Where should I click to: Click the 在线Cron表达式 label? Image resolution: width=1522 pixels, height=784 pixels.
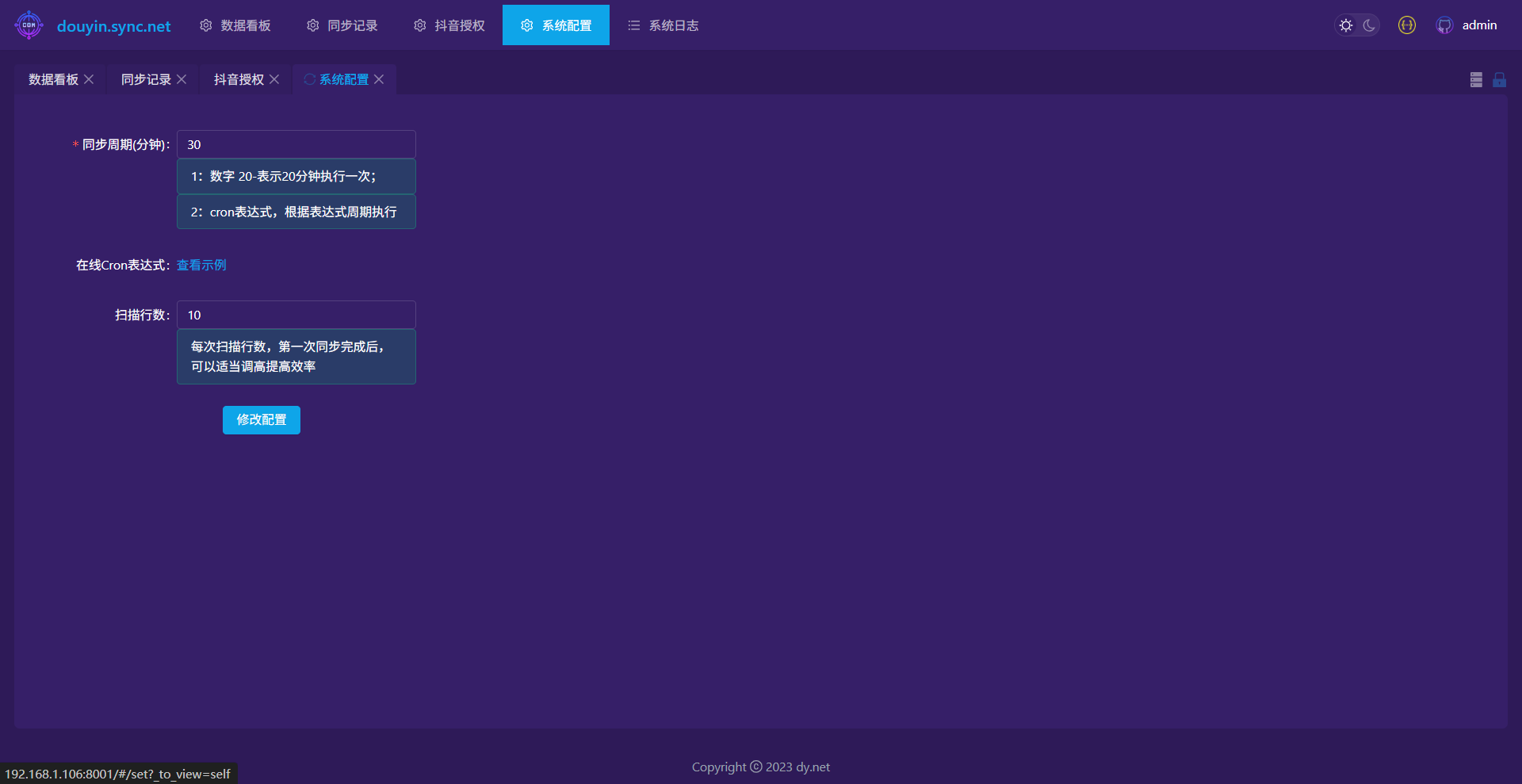pyautogui.click(x=123, y=265)
